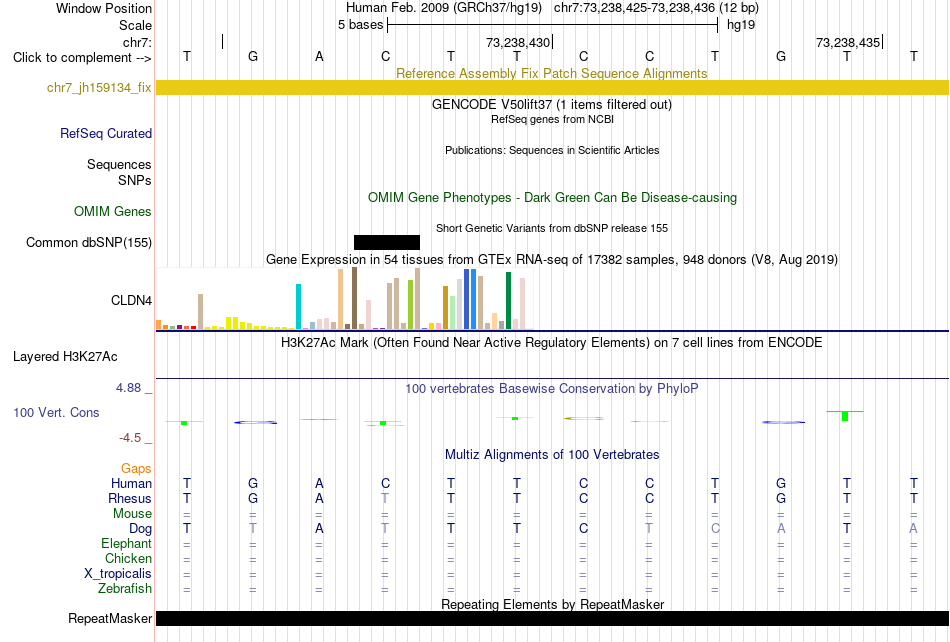Open the H3K27Ac Mark ENCODE track title

[x=552, y=342]
